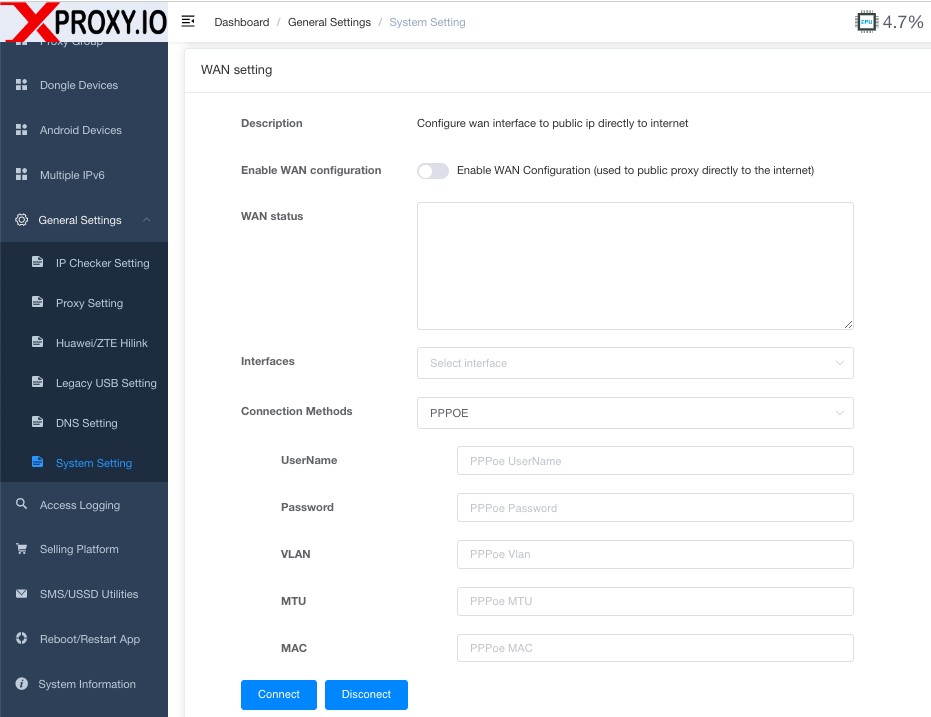
Task: Click the Disconect button
Action: pyautogui.click(x=366, y=694)
